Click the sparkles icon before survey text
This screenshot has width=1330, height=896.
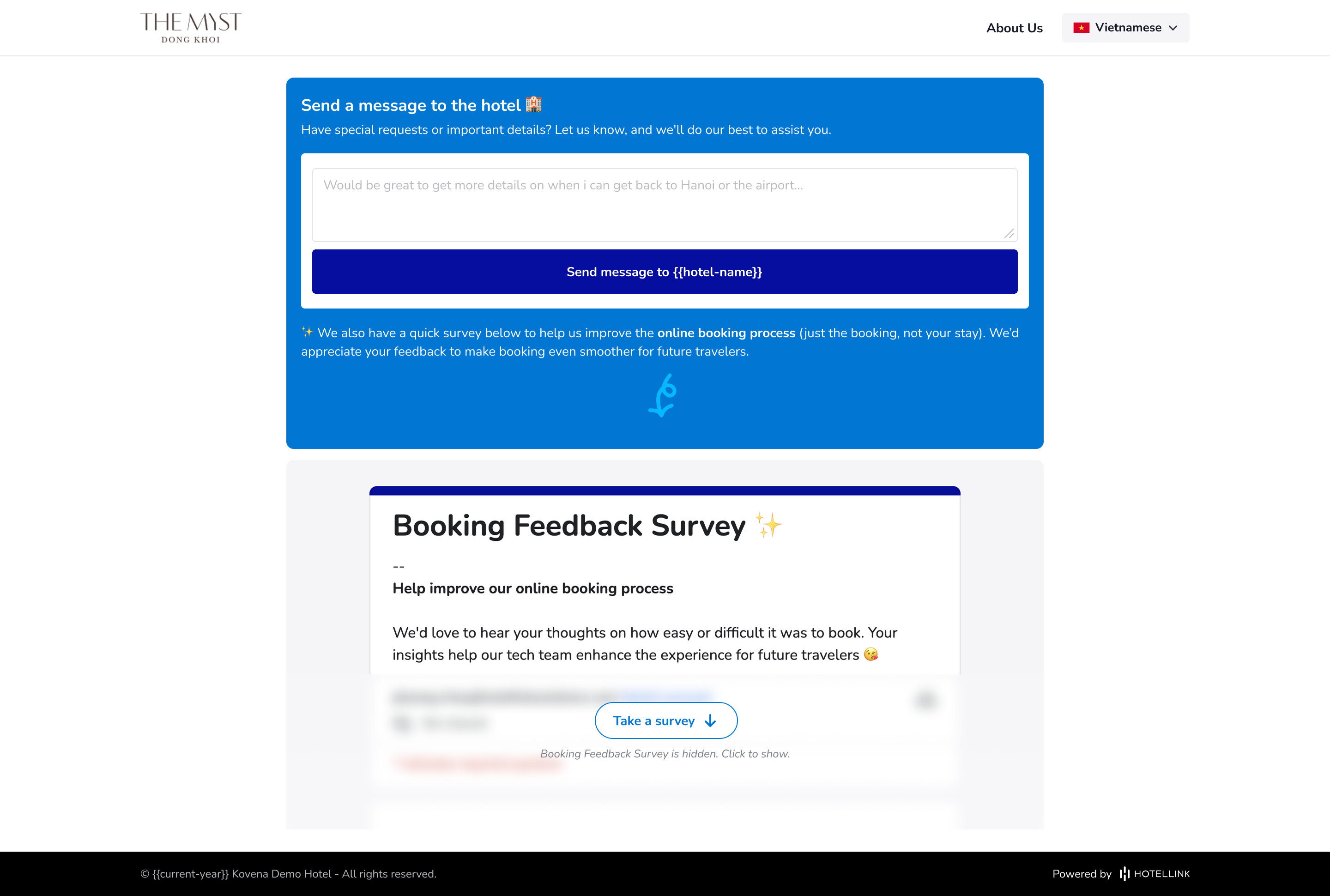[308, 332]
